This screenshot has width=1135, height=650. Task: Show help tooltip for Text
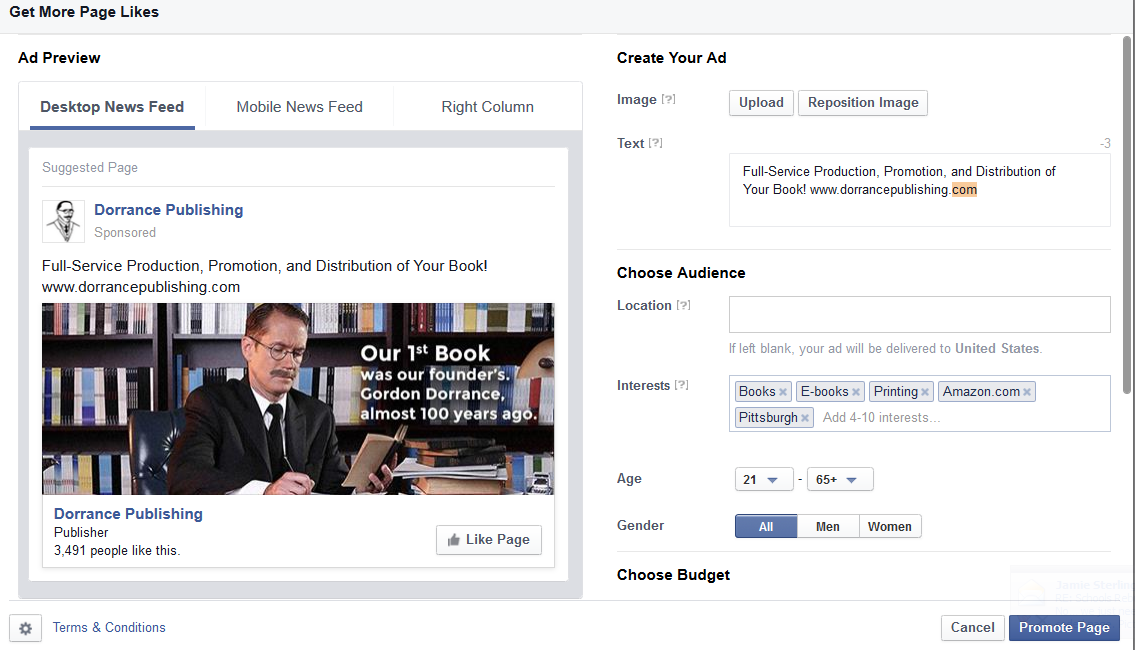[656, 143]
